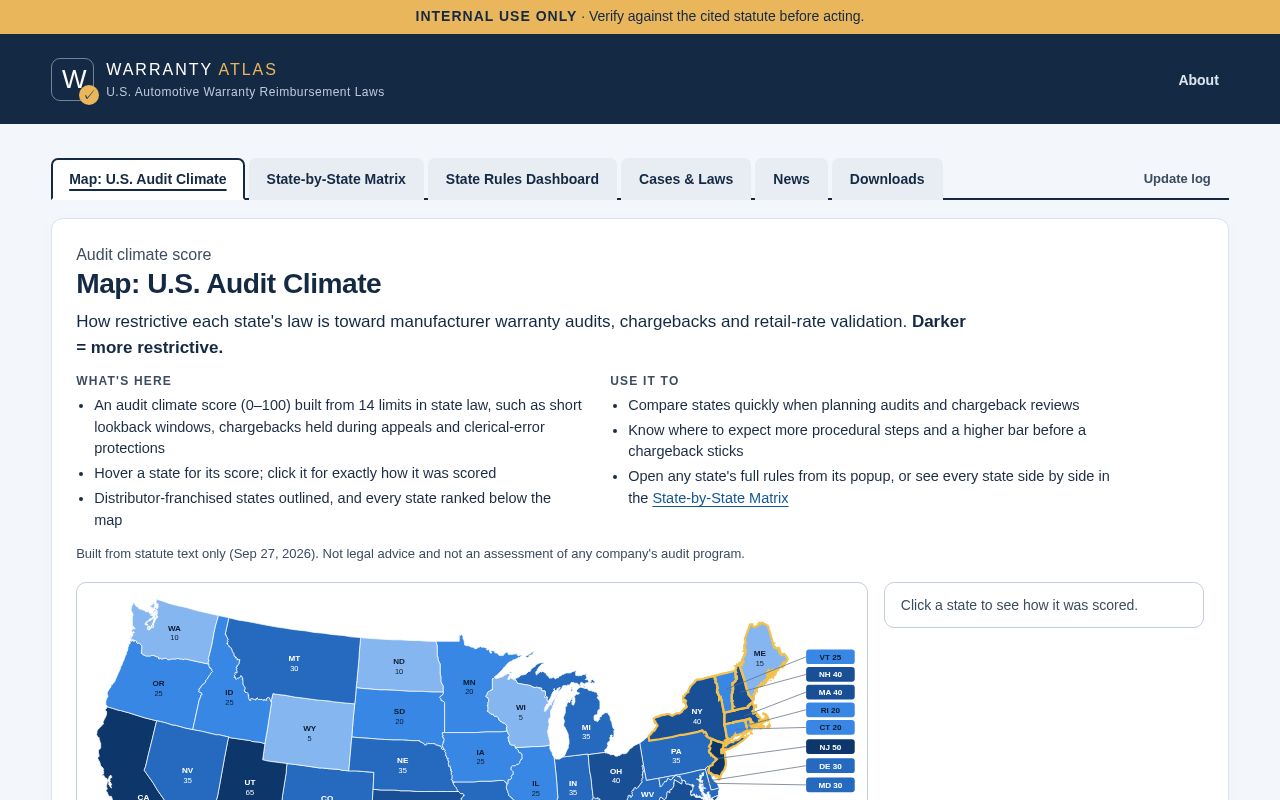Click Maine (ME) on the map
Image resolution: width=1280 pixels, height=800 pixels.
(759, 657)
